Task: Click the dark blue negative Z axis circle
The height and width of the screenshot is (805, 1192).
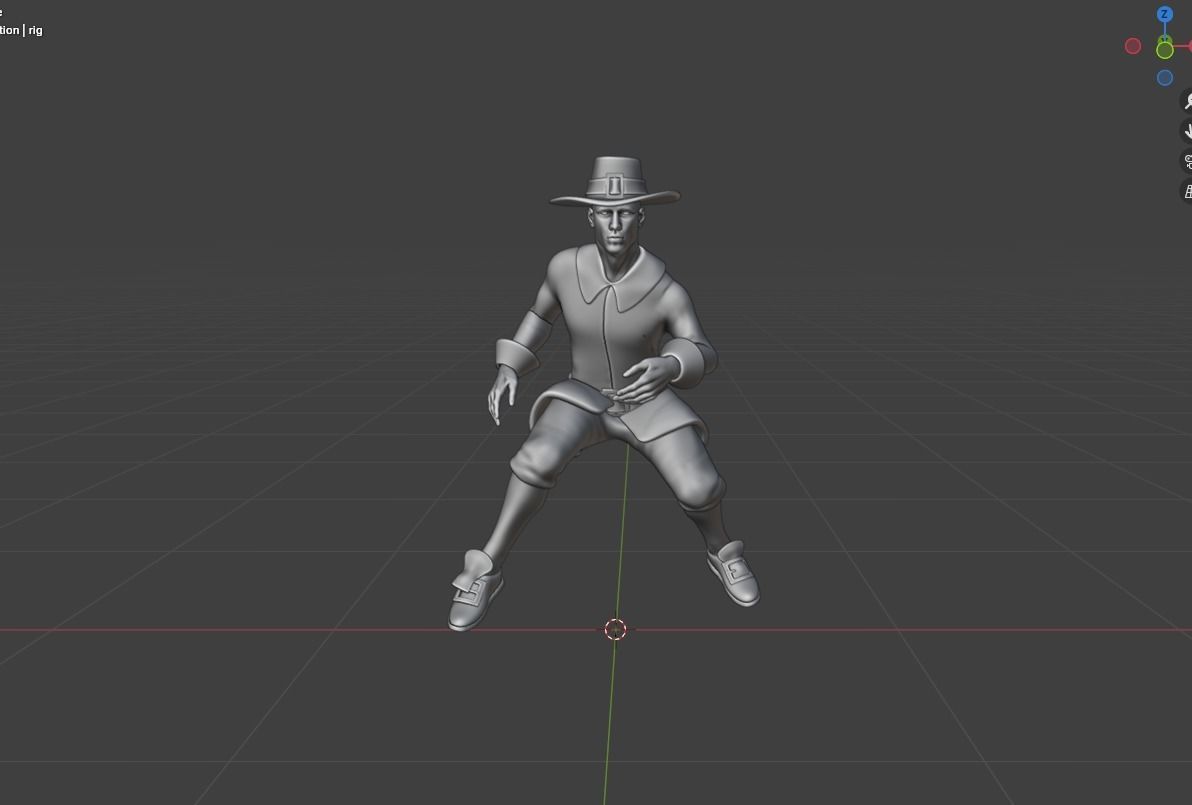Action: coord(1165,78)
